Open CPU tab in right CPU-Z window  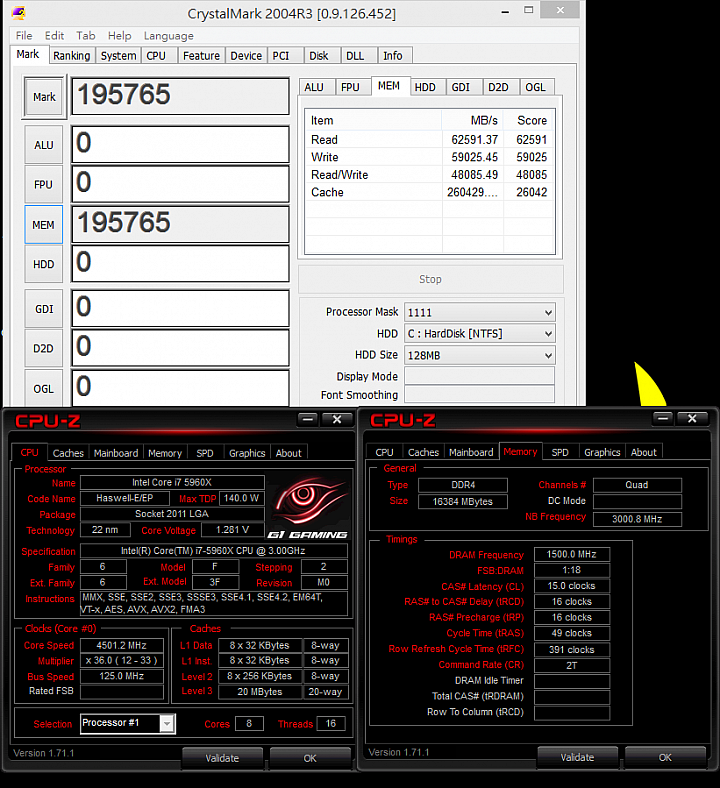click(384, 452)
